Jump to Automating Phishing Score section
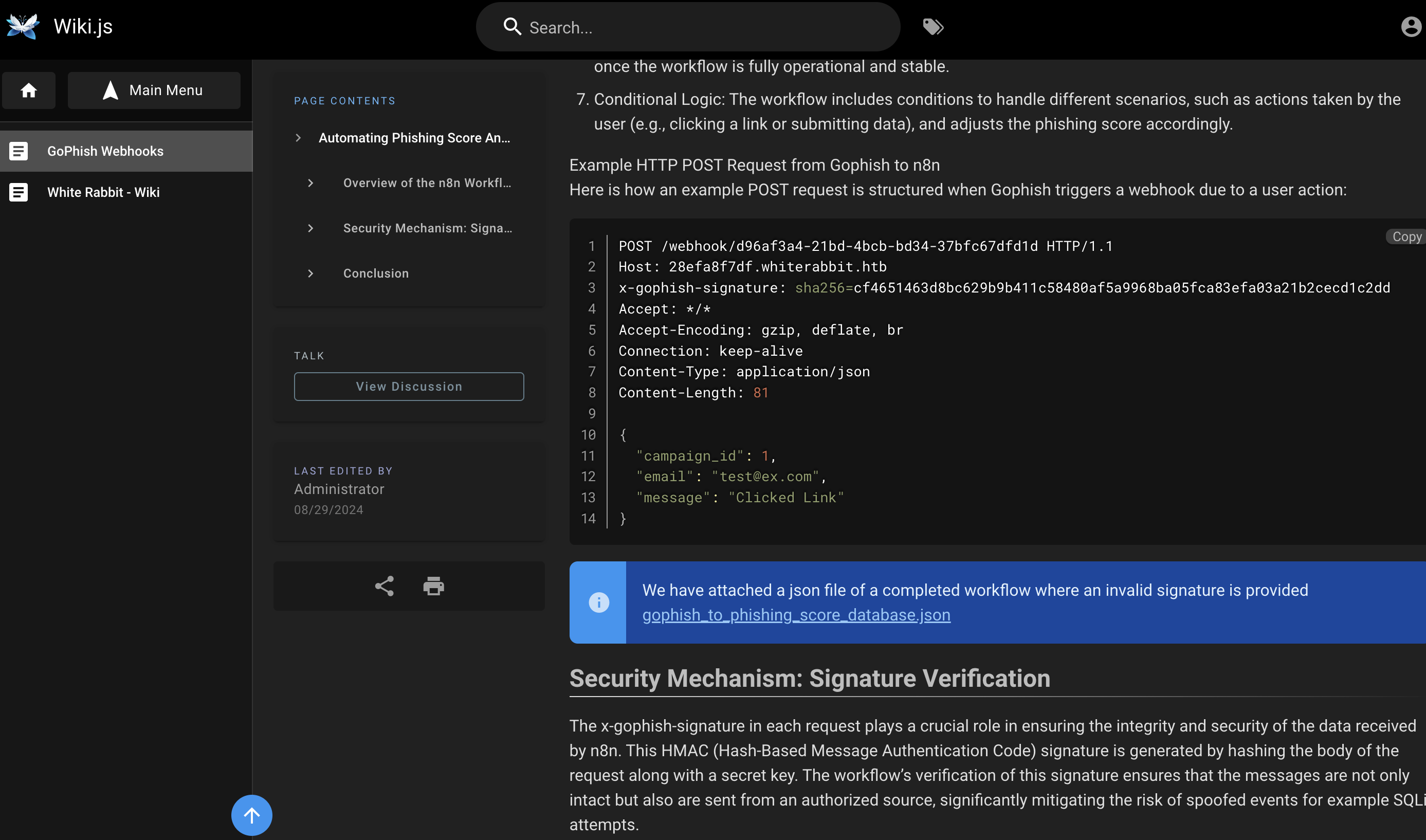Viewport: 1426px width, 840px height. point(414,138)
